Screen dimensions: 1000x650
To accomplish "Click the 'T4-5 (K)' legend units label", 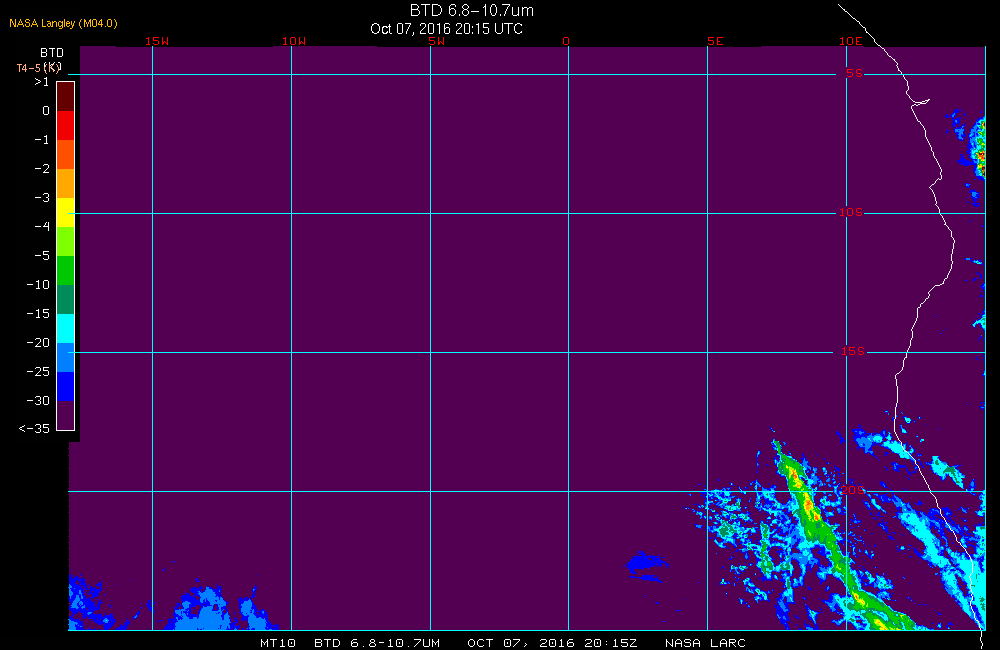I will [x=39, y=68].
